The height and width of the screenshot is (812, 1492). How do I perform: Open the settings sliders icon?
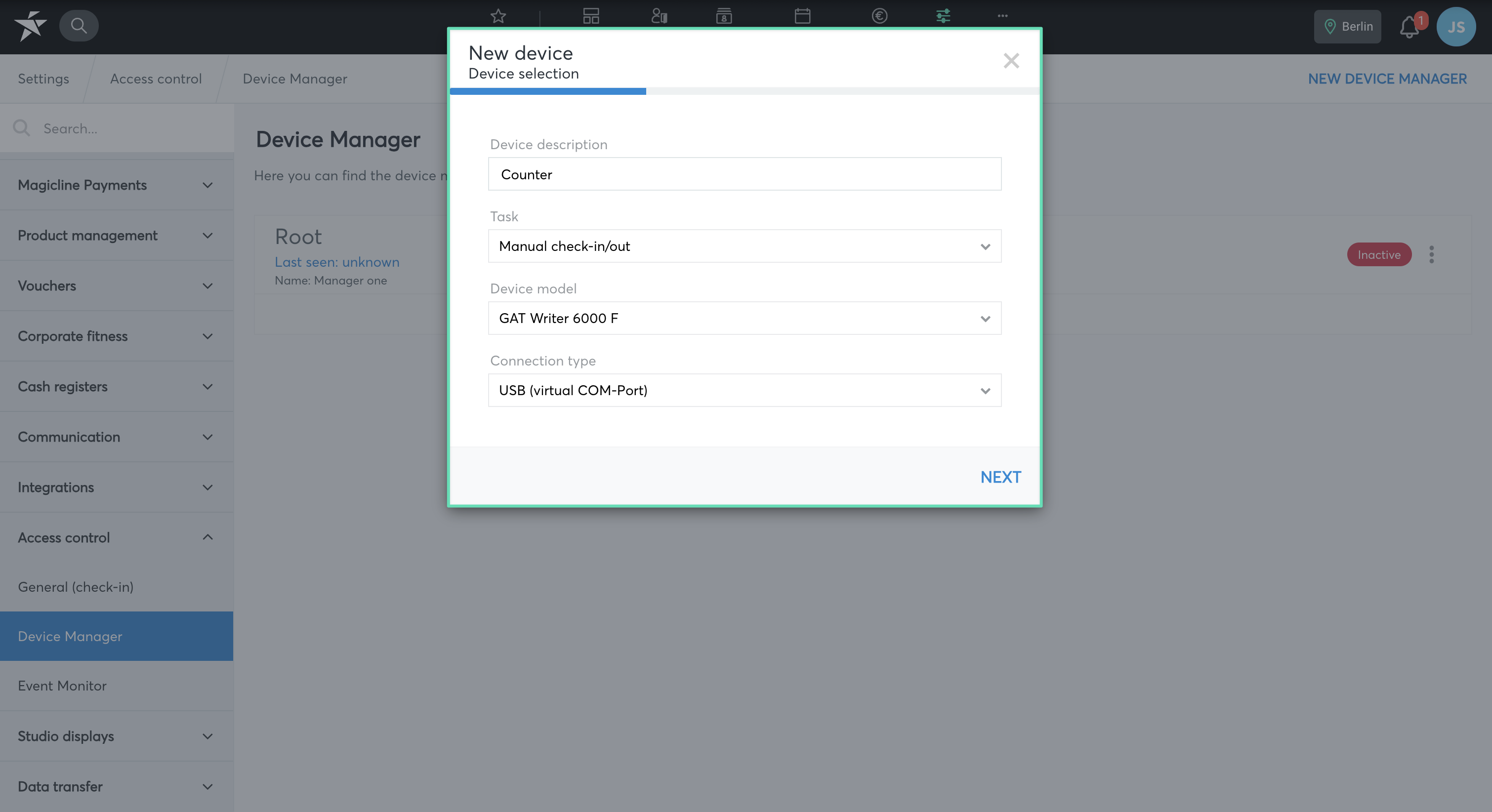pos(943,16)
